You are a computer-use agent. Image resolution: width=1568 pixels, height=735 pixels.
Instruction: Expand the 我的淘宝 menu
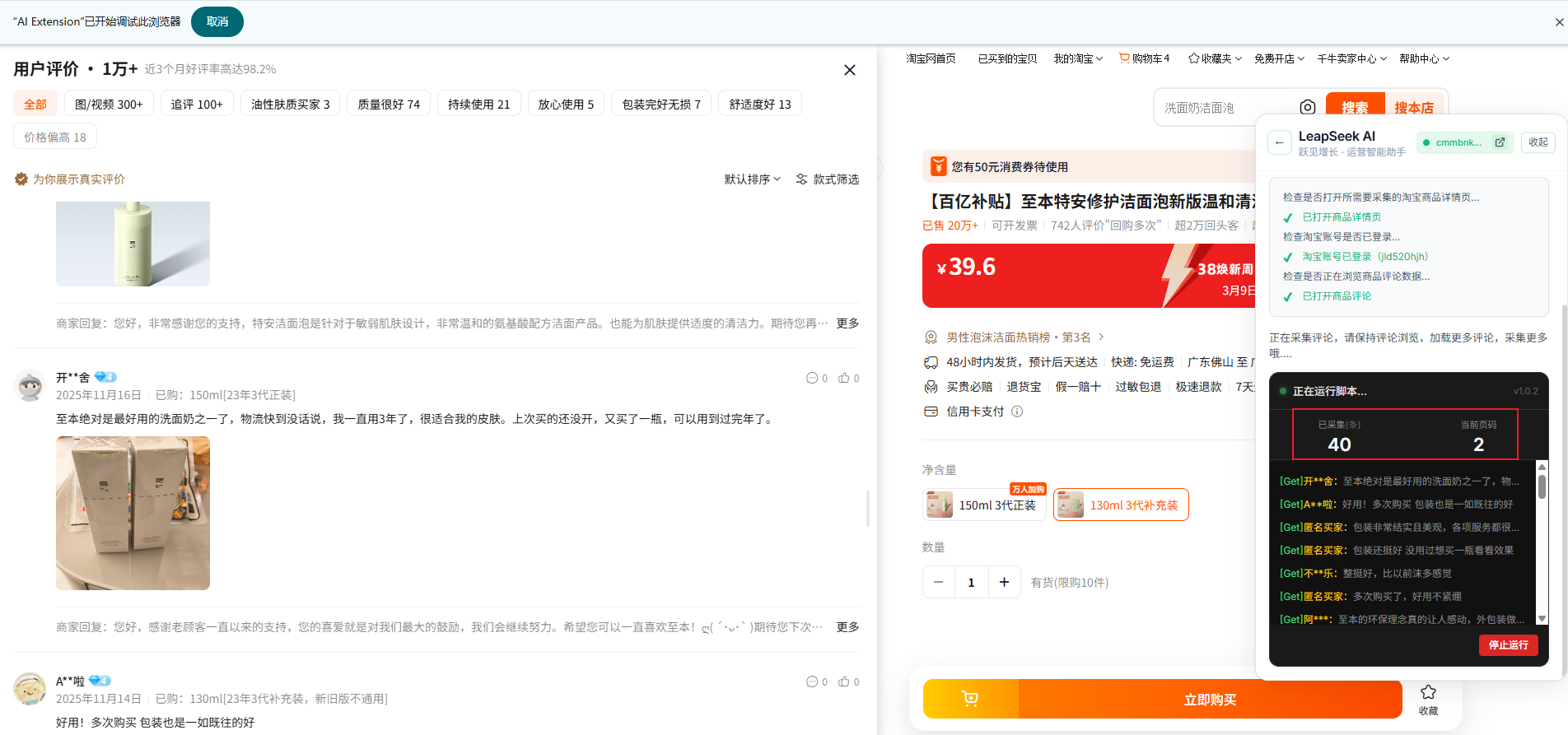[x=1078, y=58]
